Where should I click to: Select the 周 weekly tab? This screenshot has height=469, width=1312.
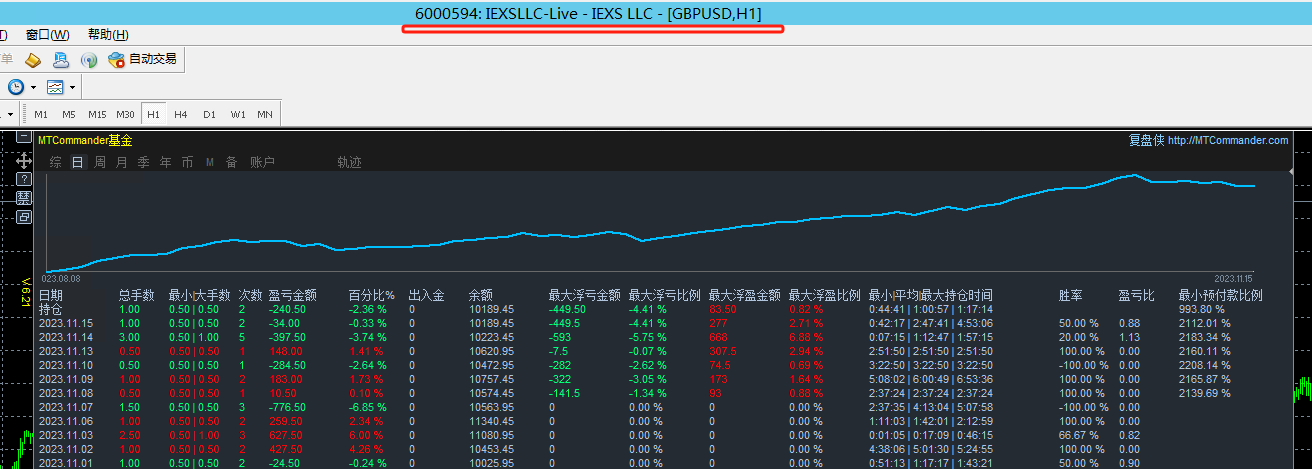100,162
